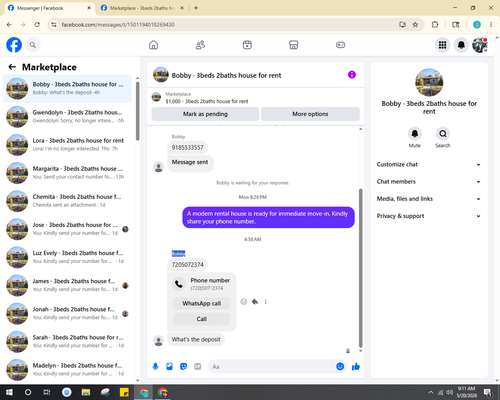Screen dimensions: 500x400
Task: Open the Friends icon in top navigation
Action: click(200, 45)
